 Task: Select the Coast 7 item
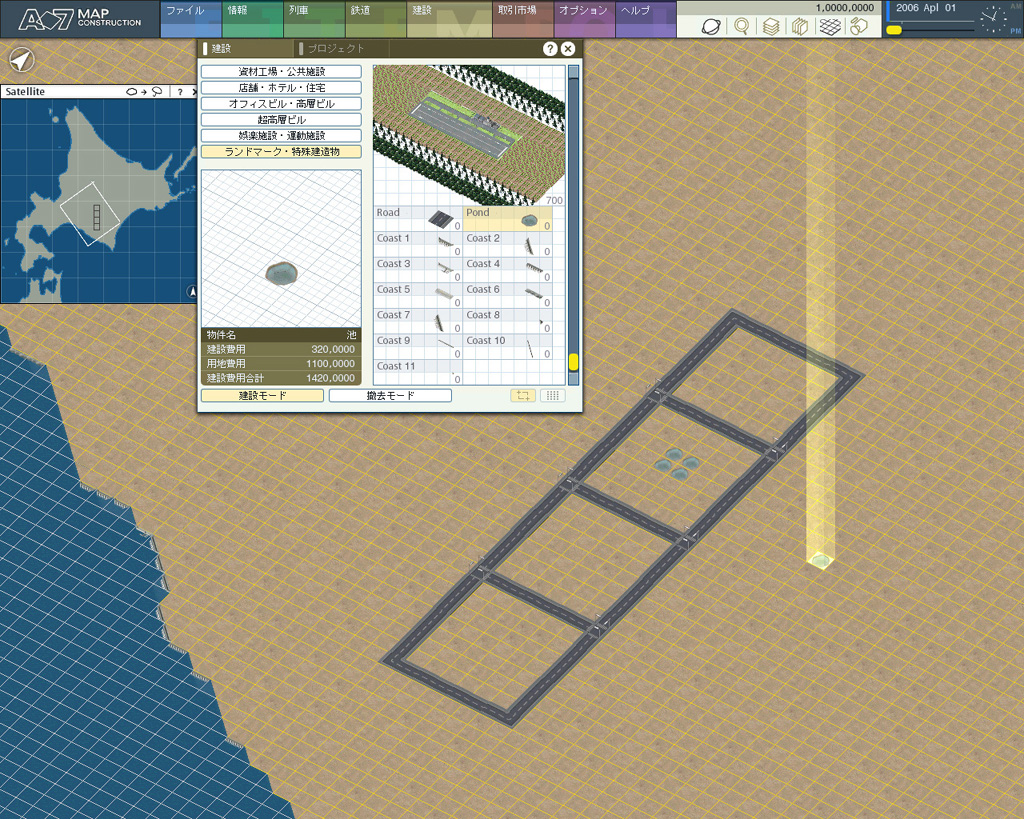418,321
